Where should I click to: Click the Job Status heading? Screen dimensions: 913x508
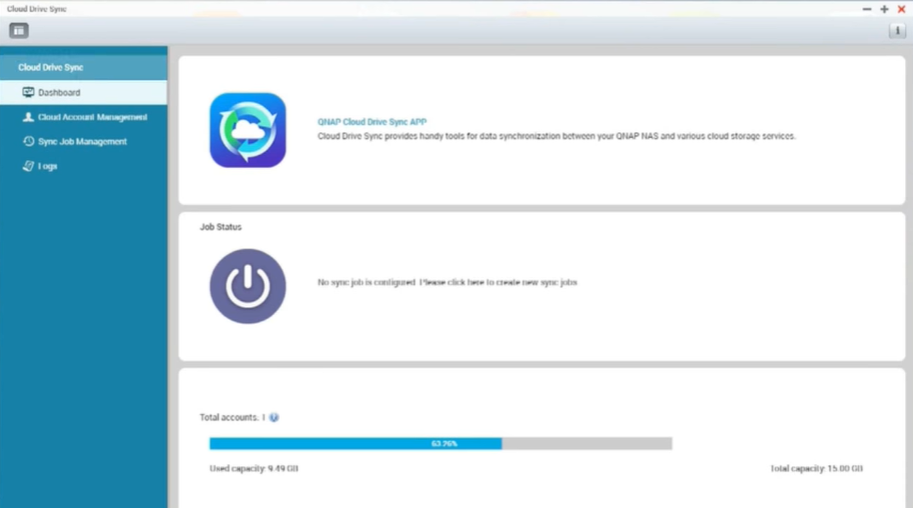[221, 227]
